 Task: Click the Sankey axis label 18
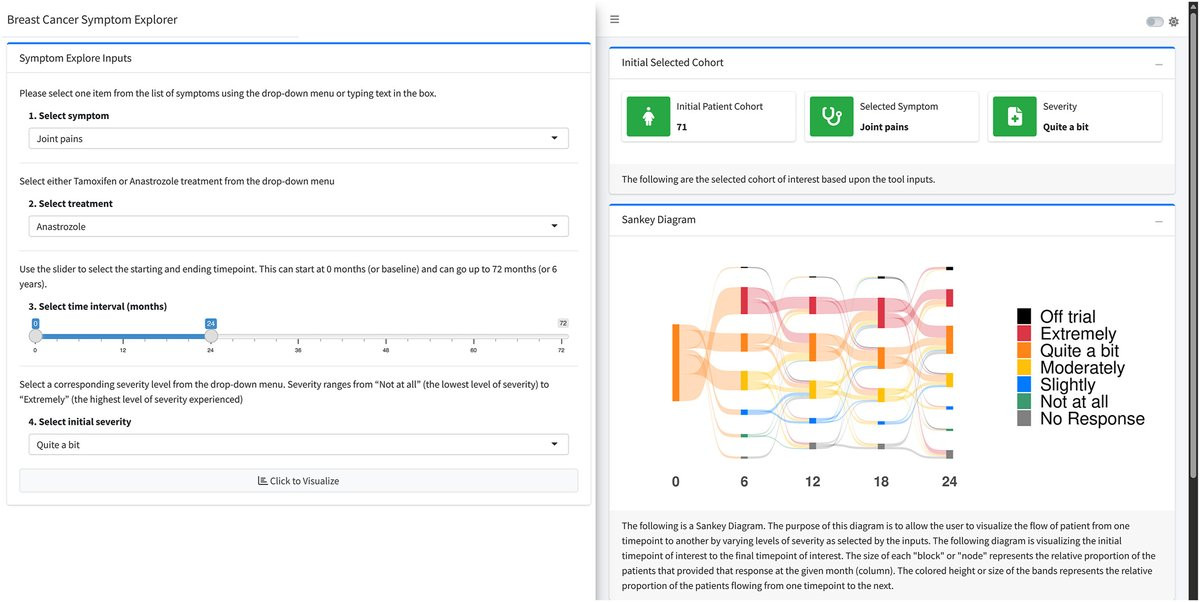point(881,482)
